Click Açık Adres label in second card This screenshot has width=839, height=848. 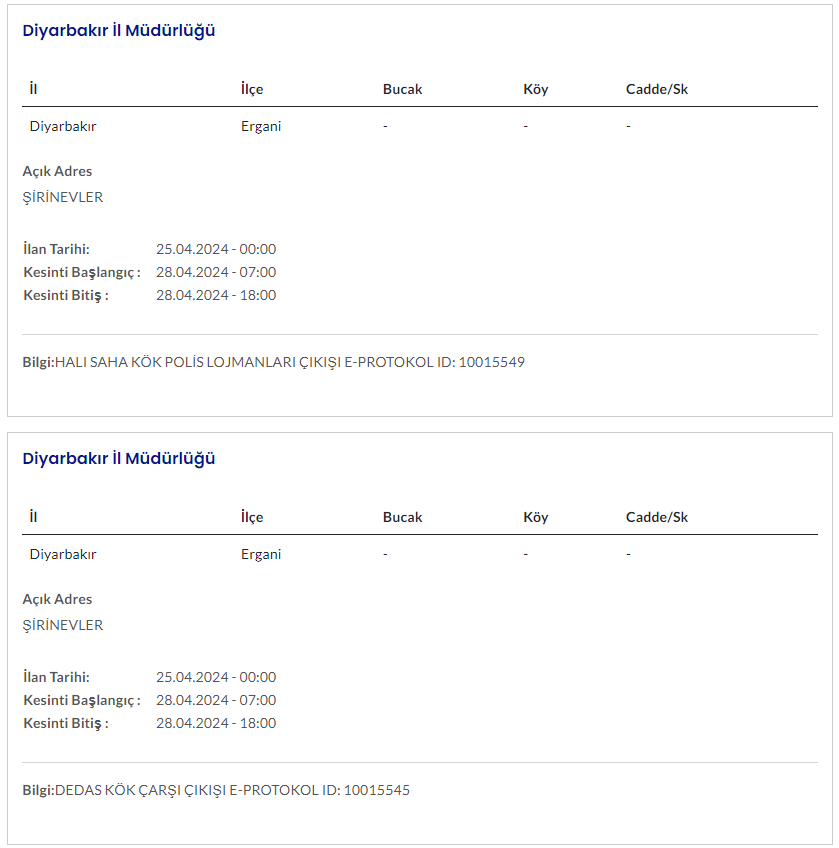57,599
